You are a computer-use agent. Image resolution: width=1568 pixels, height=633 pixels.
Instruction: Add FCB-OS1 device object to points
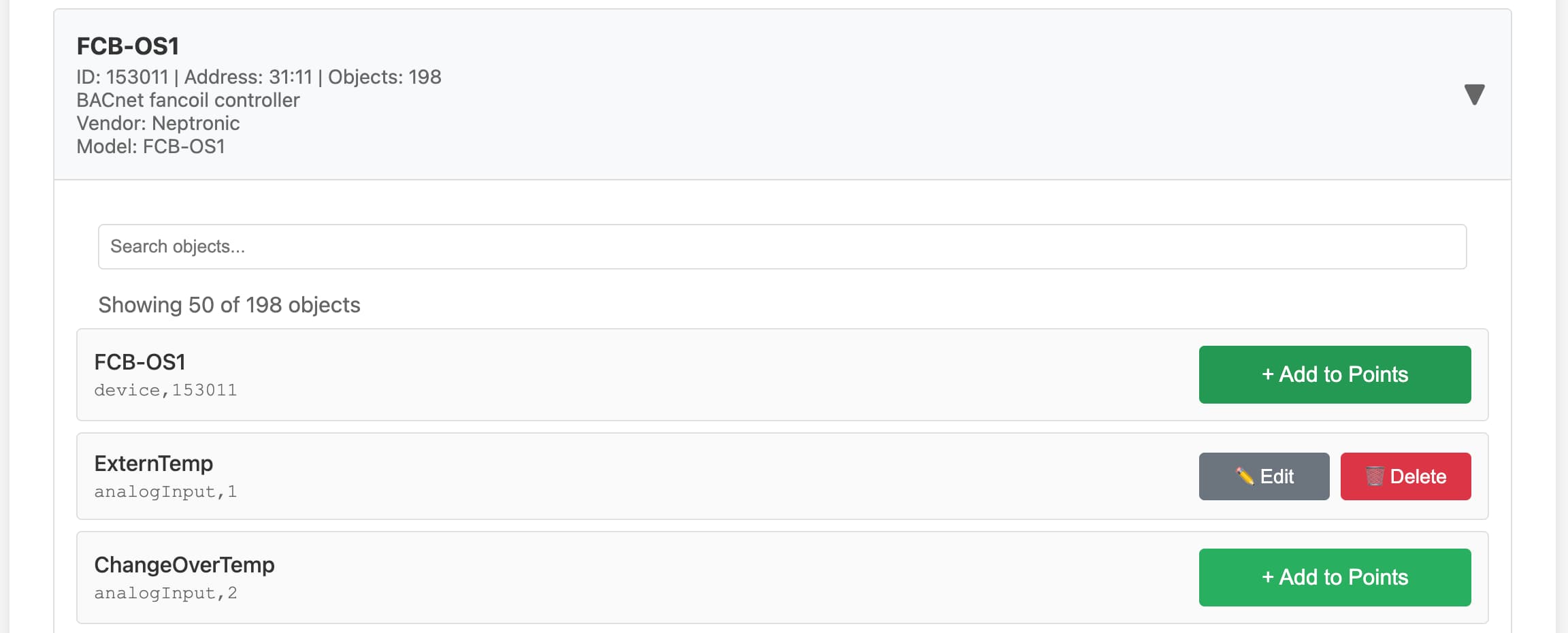point(1335,374)
